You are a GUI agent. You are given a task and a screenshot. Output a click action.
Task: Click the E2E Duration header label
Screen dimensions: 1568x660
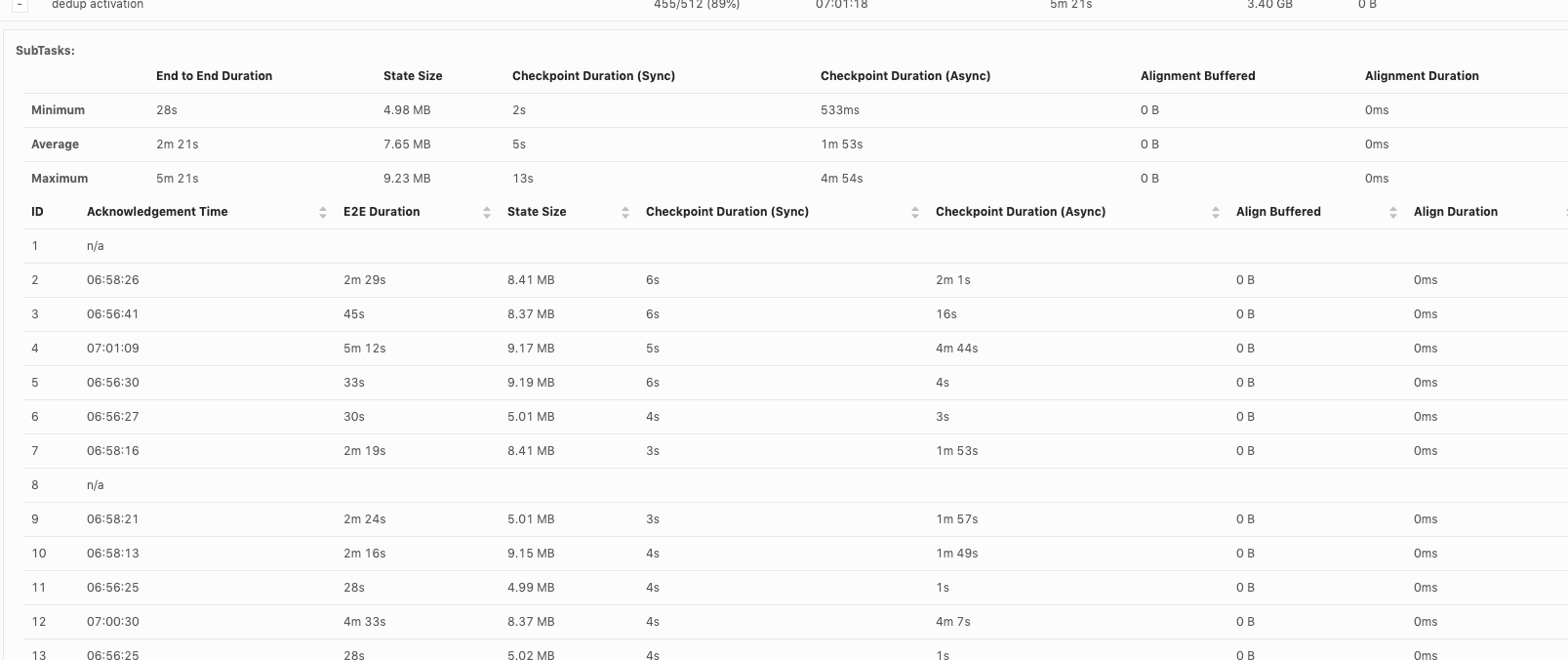382,212
